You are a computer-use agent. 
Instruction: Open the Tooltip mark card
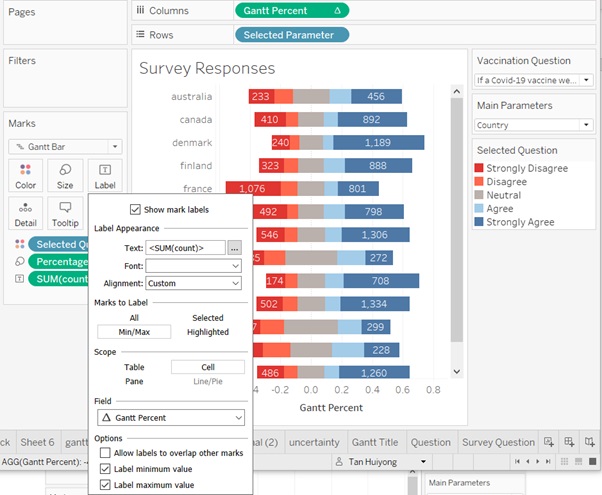65,212
